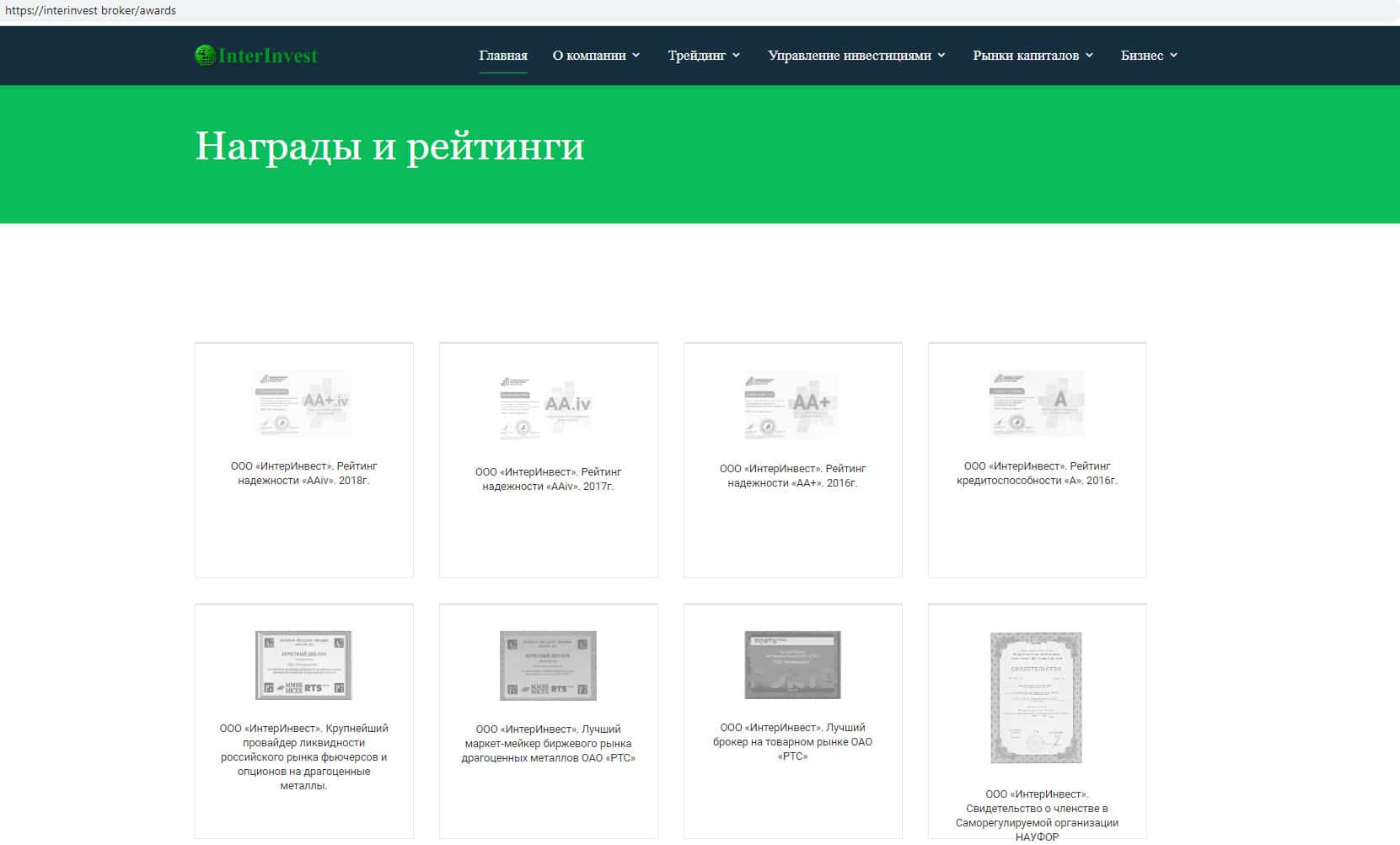View the AA+ 2016 rating certificate thumbnail
Image resolution: width=1400 pixels, height=845 pixels.
coord(792,405)
